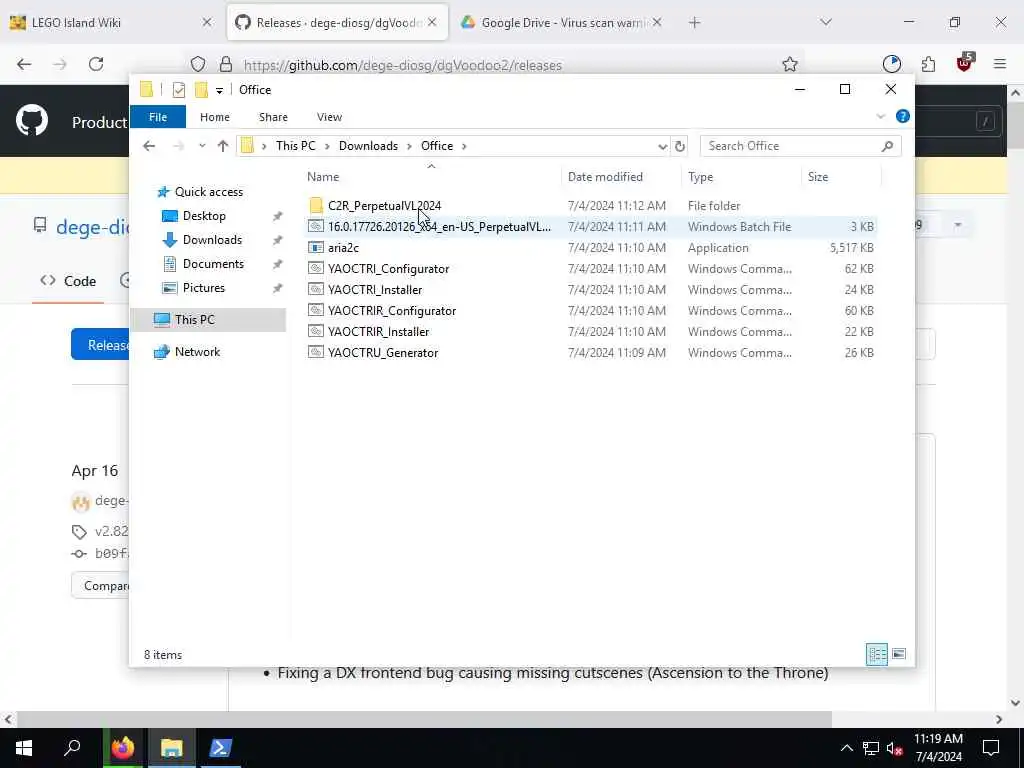Select the YAOCTRI_Configurator file icon
Viewport: 1024px width, 768px height.
tap(316, 268)
